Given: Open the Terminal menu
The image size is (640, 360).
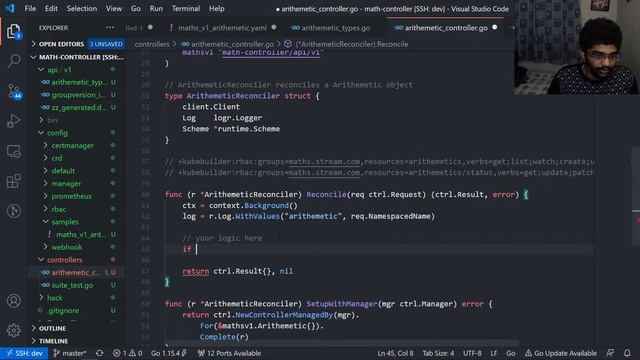Looking at the screenshot, I should [x=186, y=9].
